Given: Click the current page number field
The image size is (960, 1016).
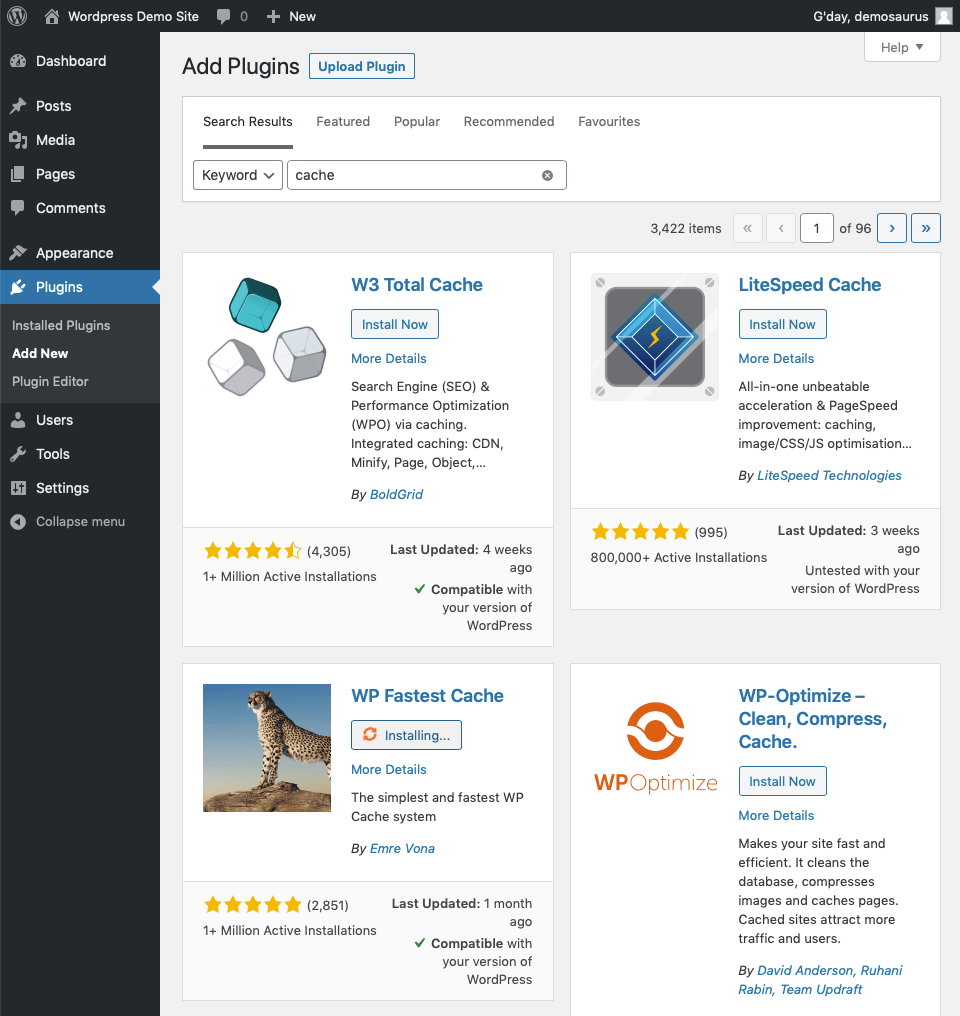Looking at the screenshot, I should (816, 228).
